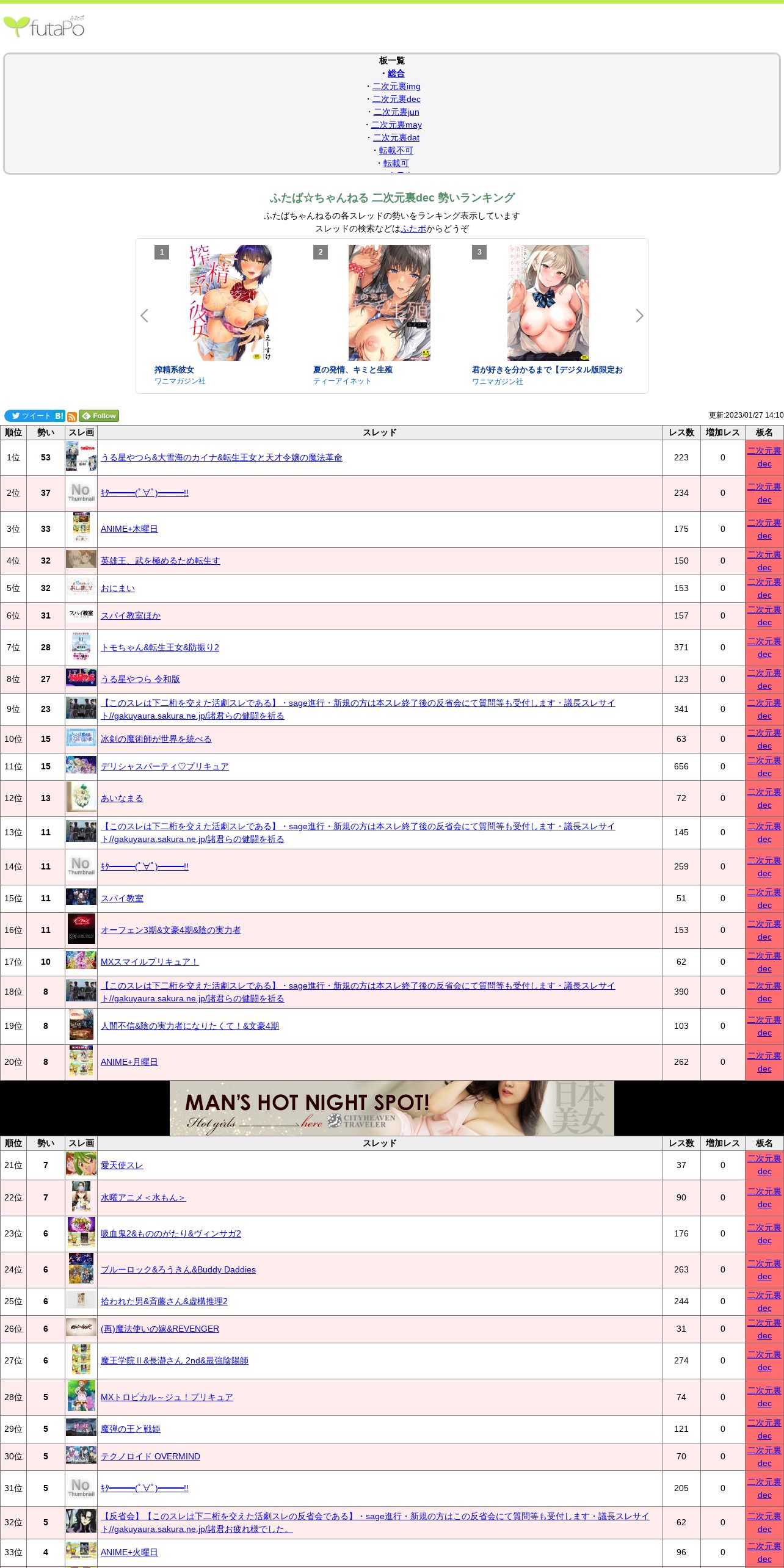Click the green Follow button
This screenshot has width=784, height=1568.
click(99, 416)
